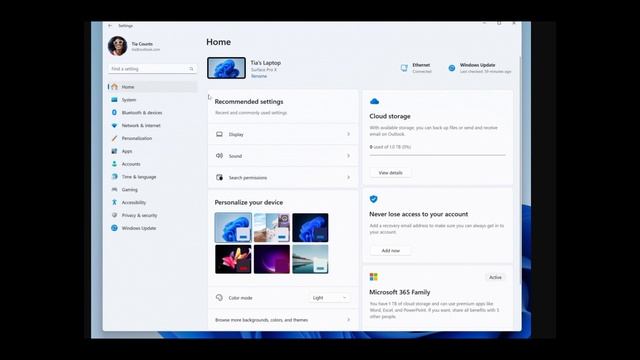Click the Accessibility figure icon
The image size is (640, 360).
(x=114, y=202)
